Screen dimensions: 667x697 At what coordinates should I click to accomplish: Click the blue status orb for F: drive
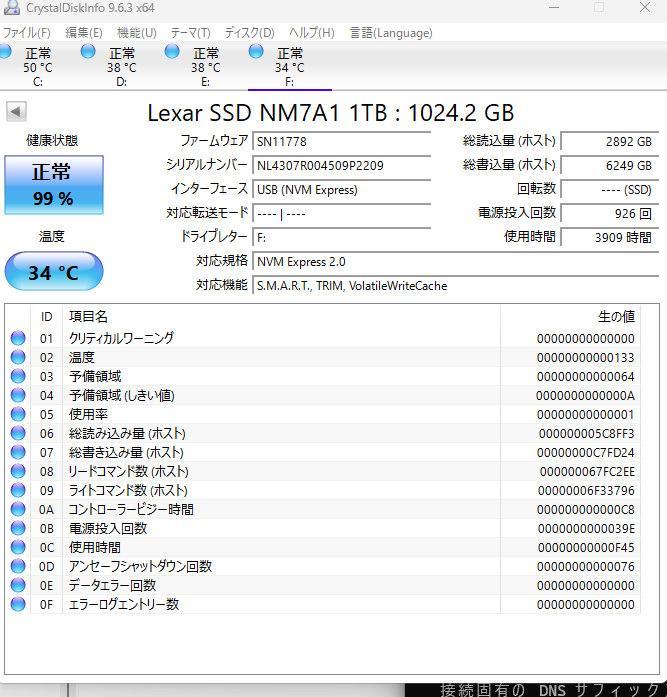coord(256,52)
